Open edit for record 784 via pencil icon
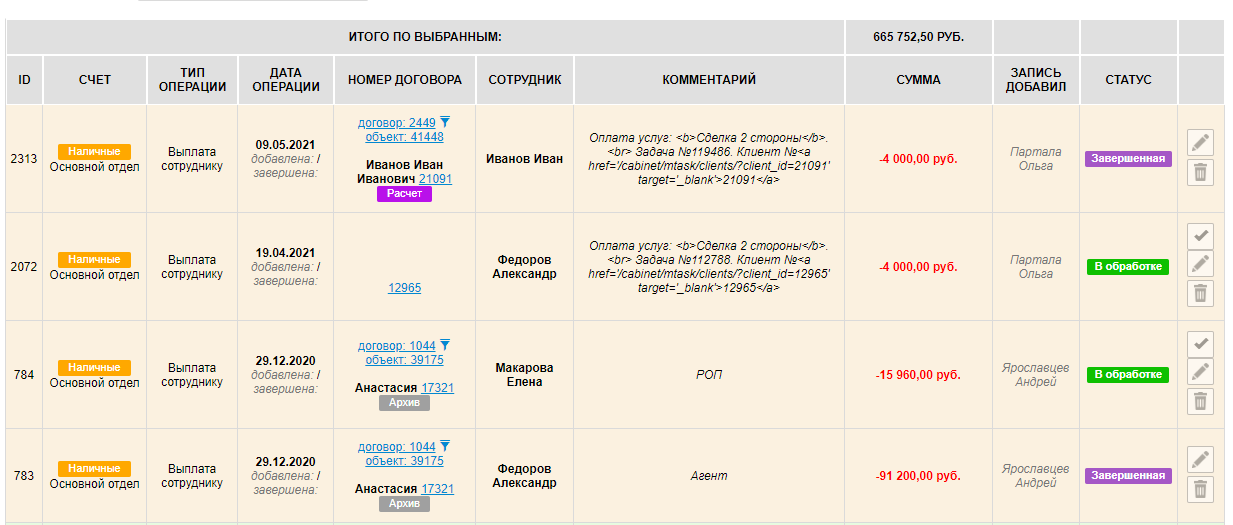1233x525 pixels. (x=1201, y=372)
